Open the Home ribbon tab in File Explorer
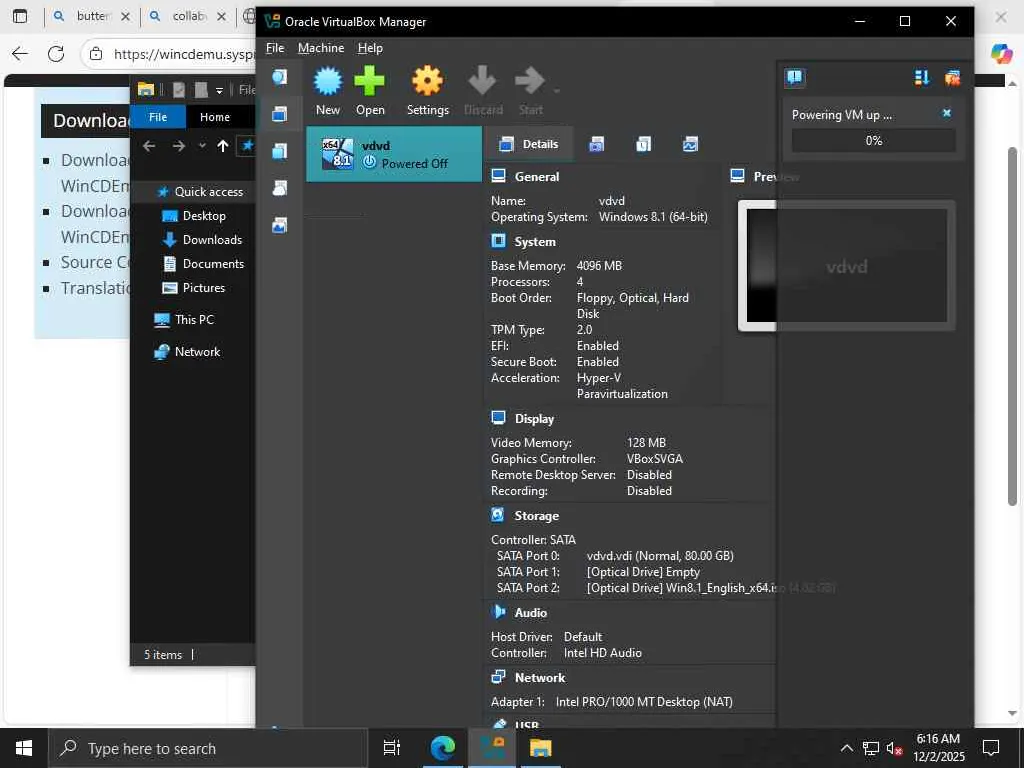This screenshot has width=1024, height=768. pos(214,117)
